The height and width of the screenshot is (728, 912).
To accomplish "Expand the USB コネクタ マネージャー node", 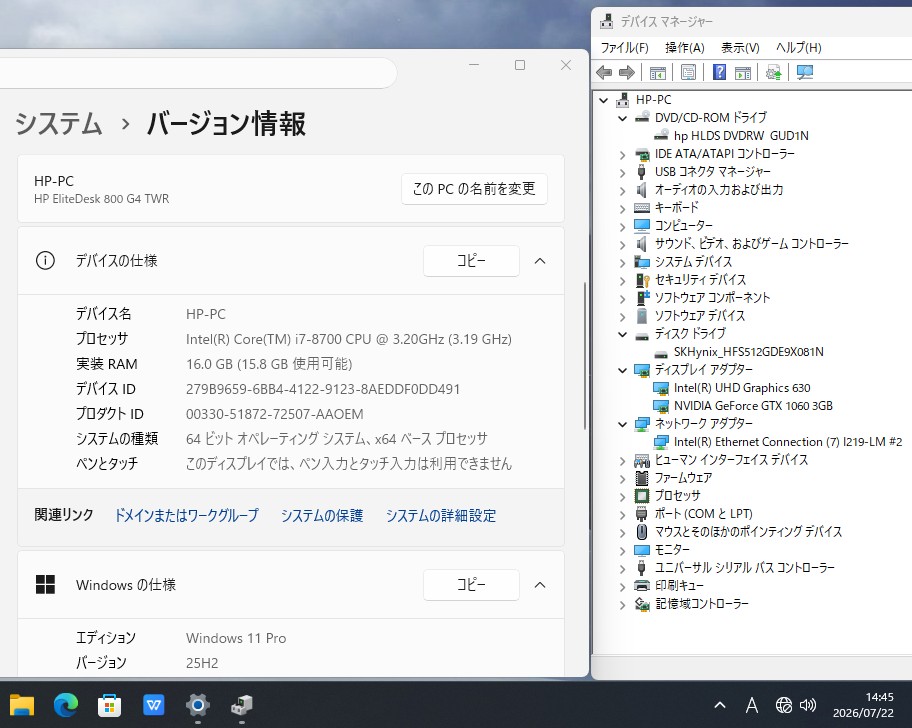I will coord(622,173).
